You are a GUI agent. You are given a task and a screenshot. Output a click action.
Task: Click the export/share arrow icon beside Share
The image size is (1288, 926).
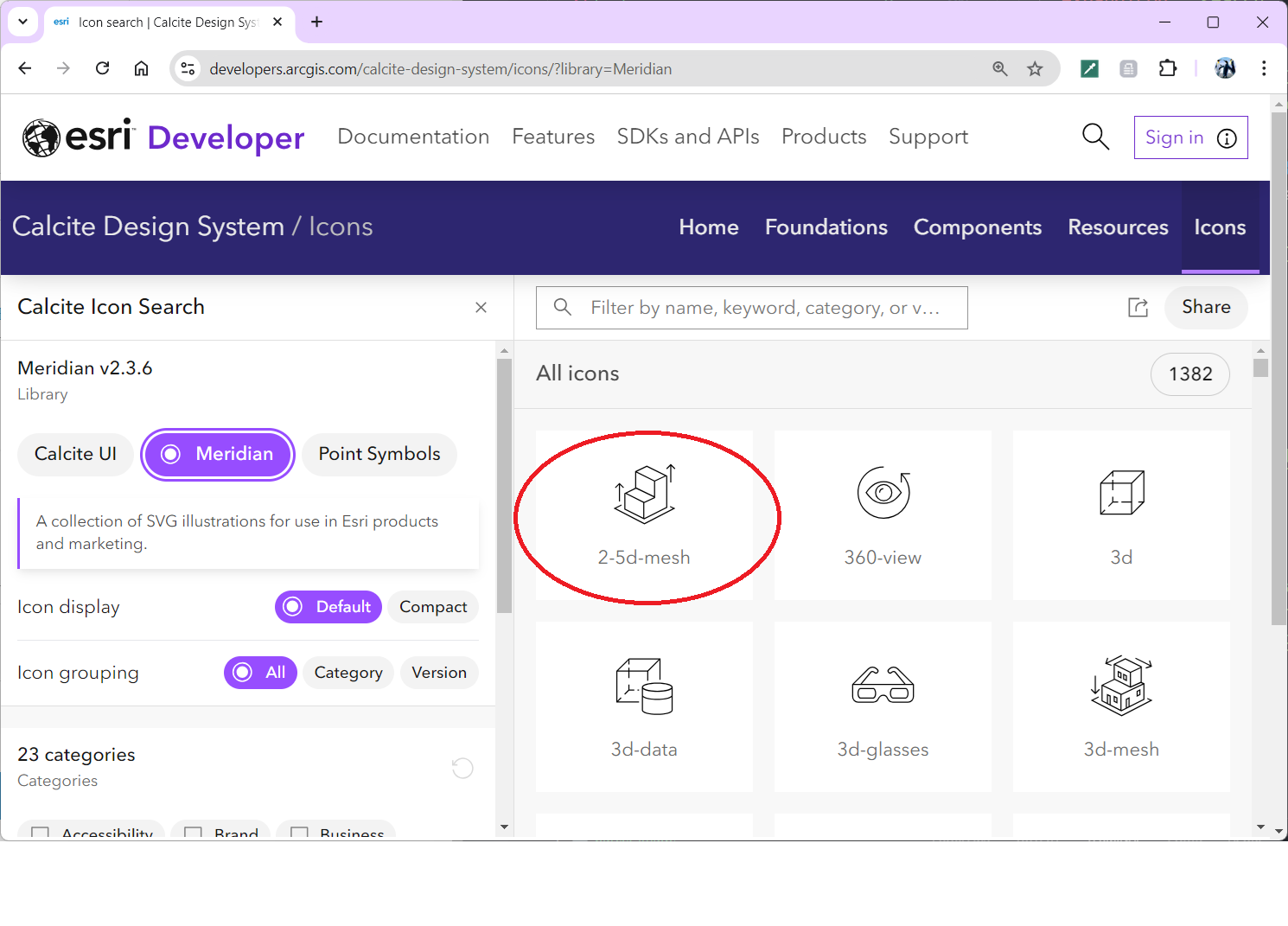[x=1138, y=307]
